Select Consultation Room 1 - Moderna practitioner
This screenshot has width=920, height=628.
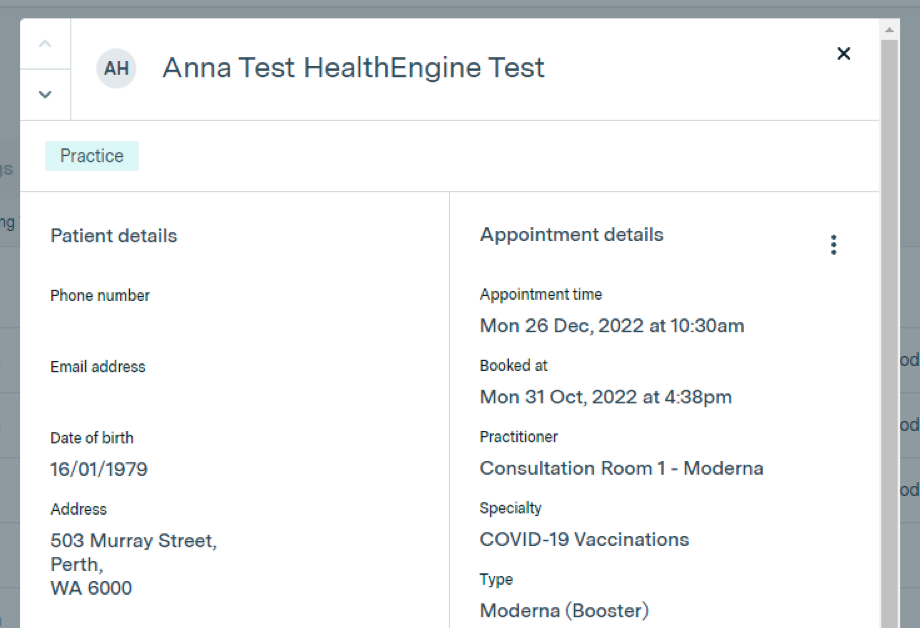pos(621,468)
